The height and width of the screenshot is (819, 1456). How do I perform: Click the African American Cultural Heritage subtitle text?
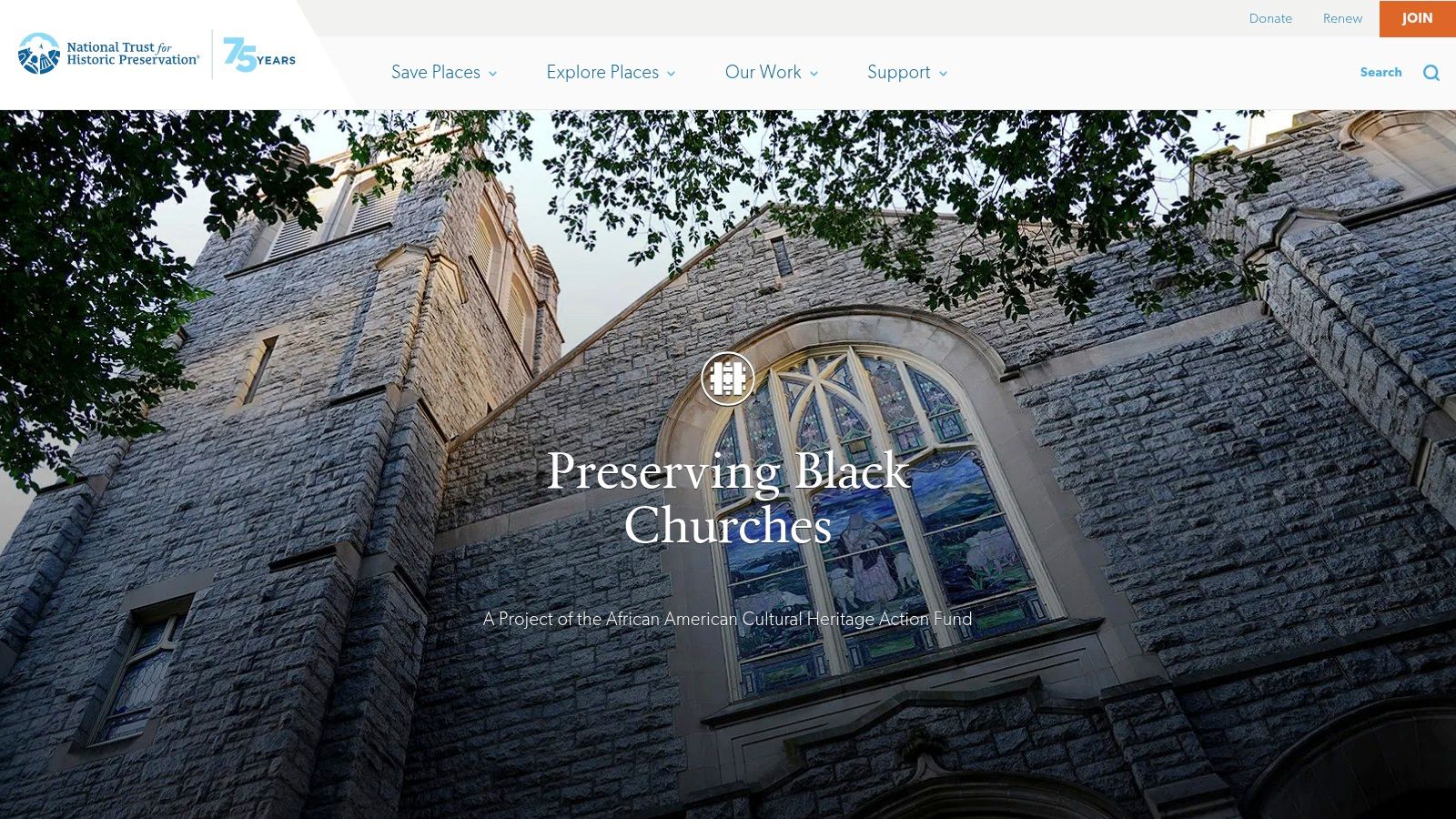[728, 619]
